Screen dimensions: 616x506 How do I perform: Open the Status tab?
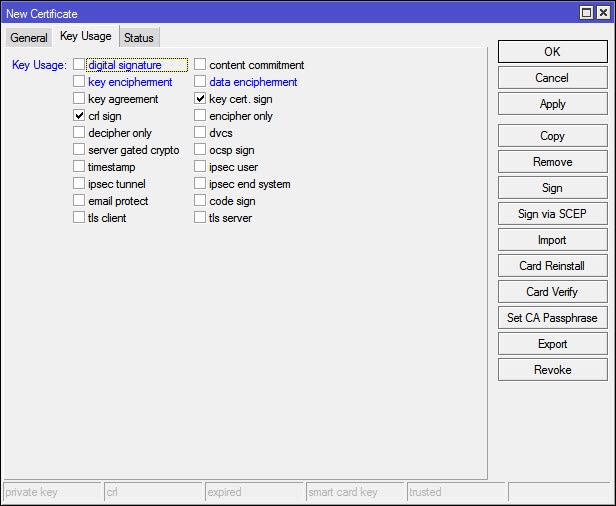coord(139,38)
